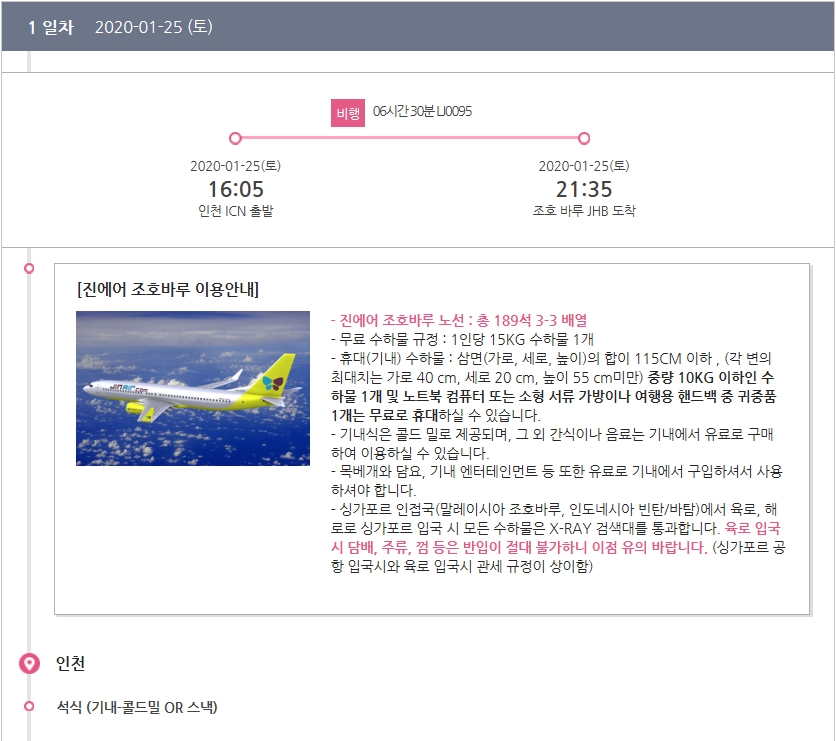Click the 16:05 departure time
The image size is (836, 741).
[x=235, y=189]
